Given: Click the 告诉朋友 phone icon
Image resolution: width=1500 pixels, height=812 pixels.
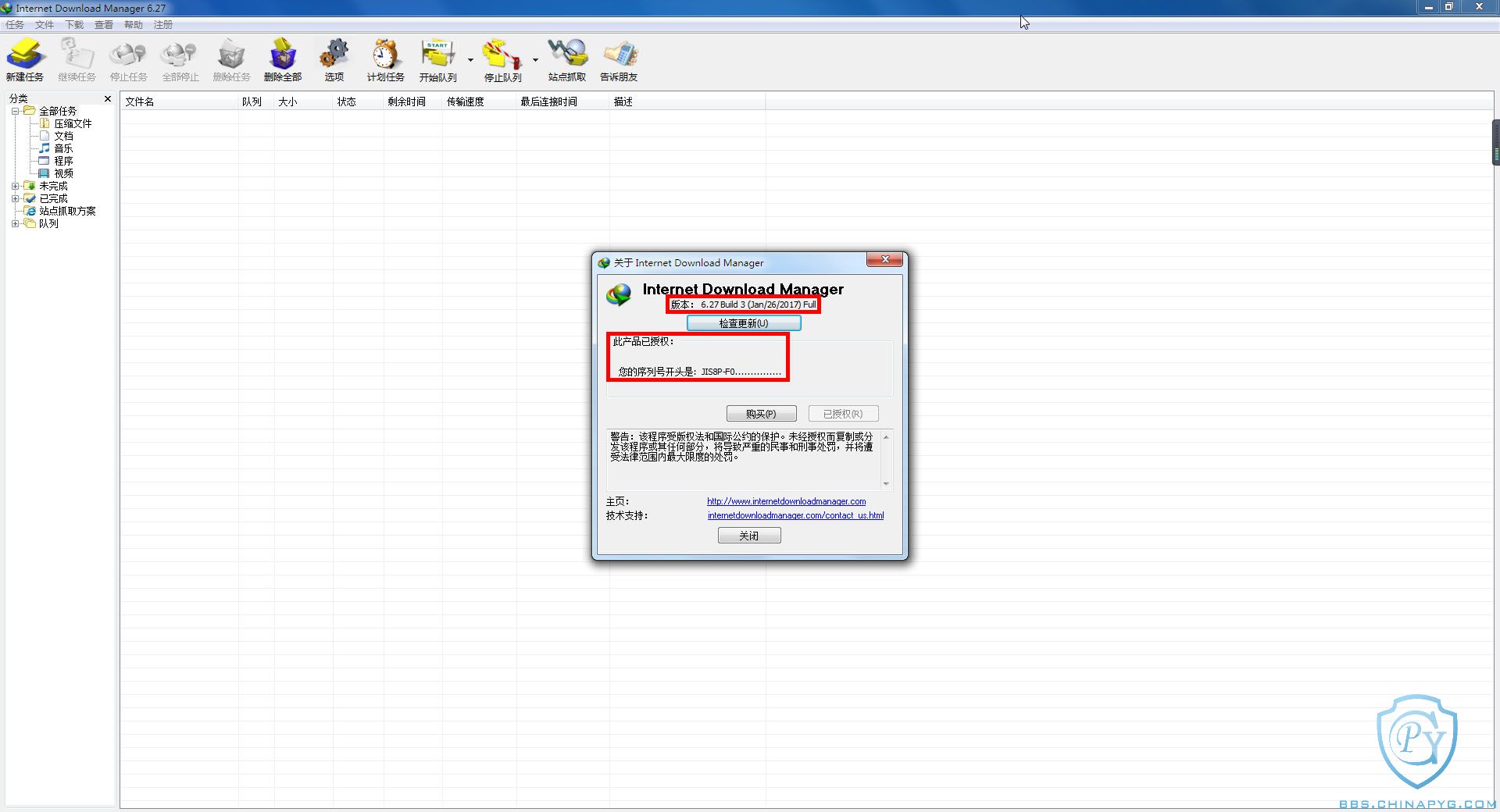Looking at the screenshot, I should click(619, 59).
